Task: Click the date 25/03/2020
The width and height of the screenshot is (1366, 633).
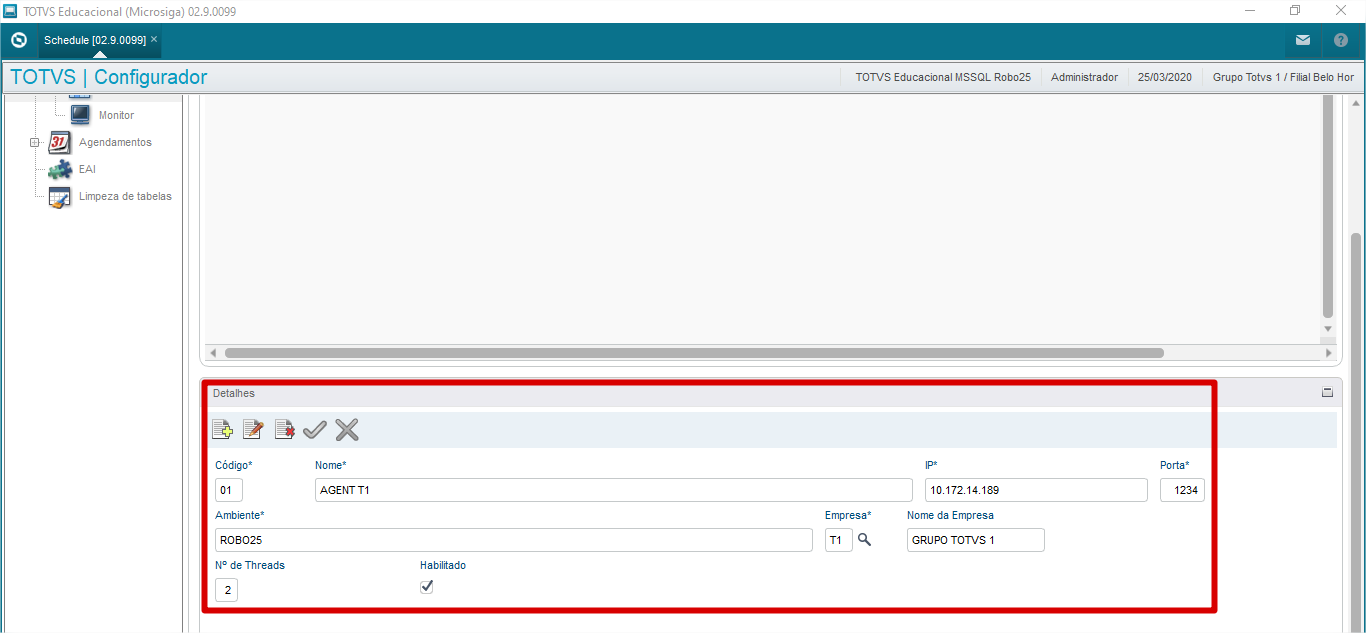Action: point(1165,77)
